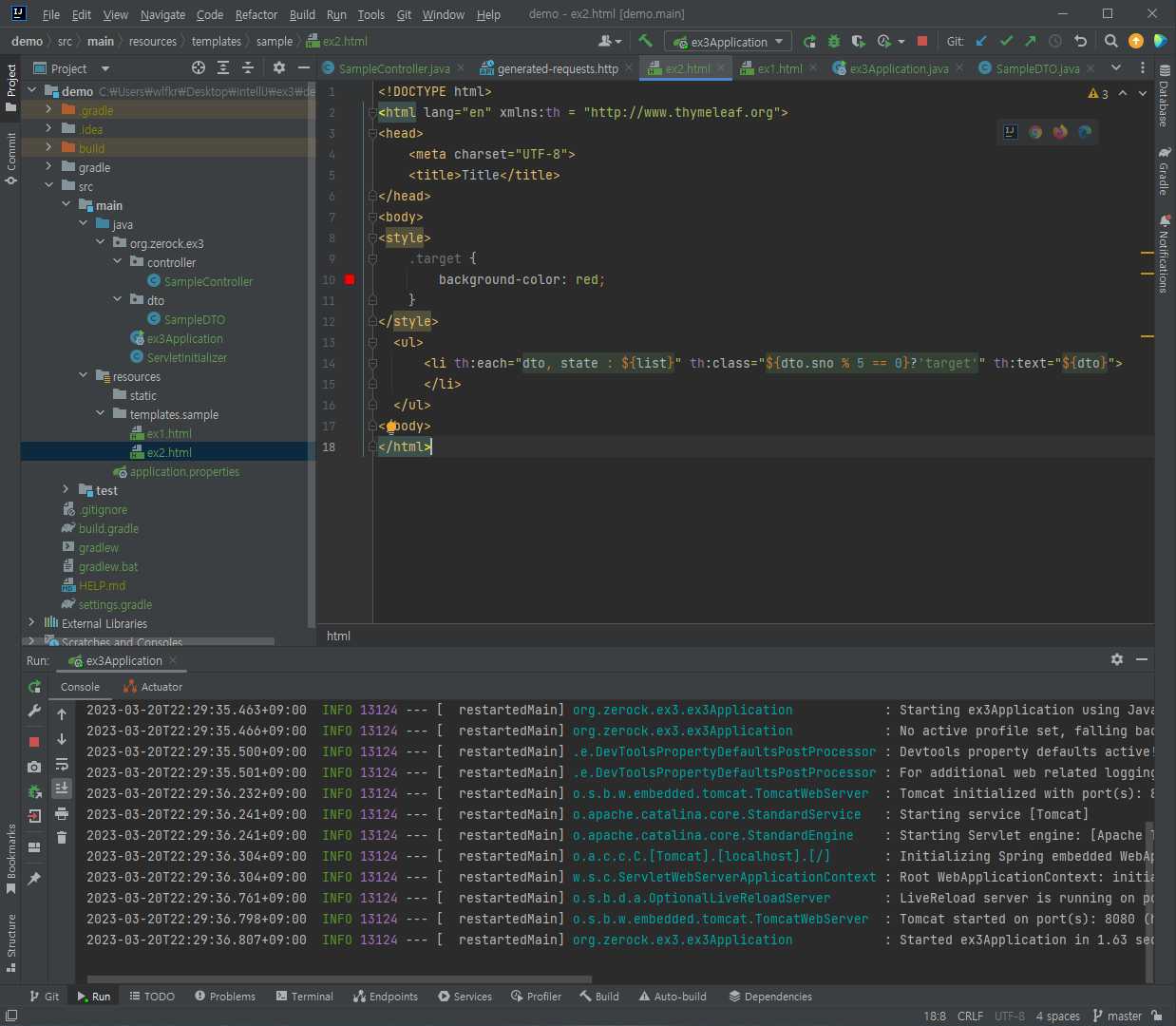Rerun ex3Application from the main toolbar
Viewport: 1176px width, 1026px height.
click(x=809, y=41)
